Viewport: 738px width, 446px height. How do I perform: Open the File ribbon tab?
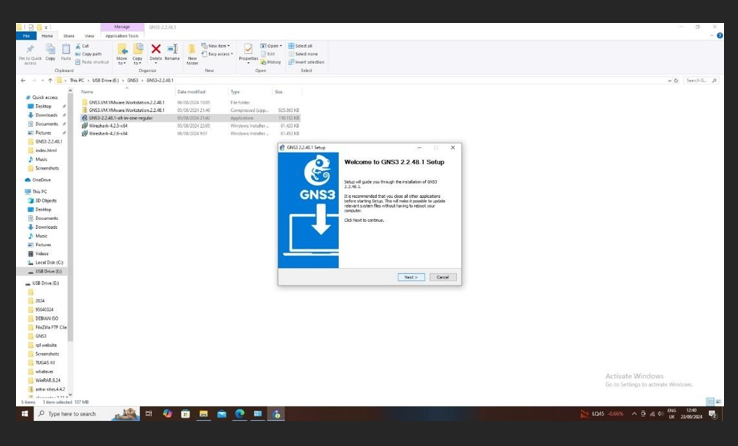coord(26,36)
